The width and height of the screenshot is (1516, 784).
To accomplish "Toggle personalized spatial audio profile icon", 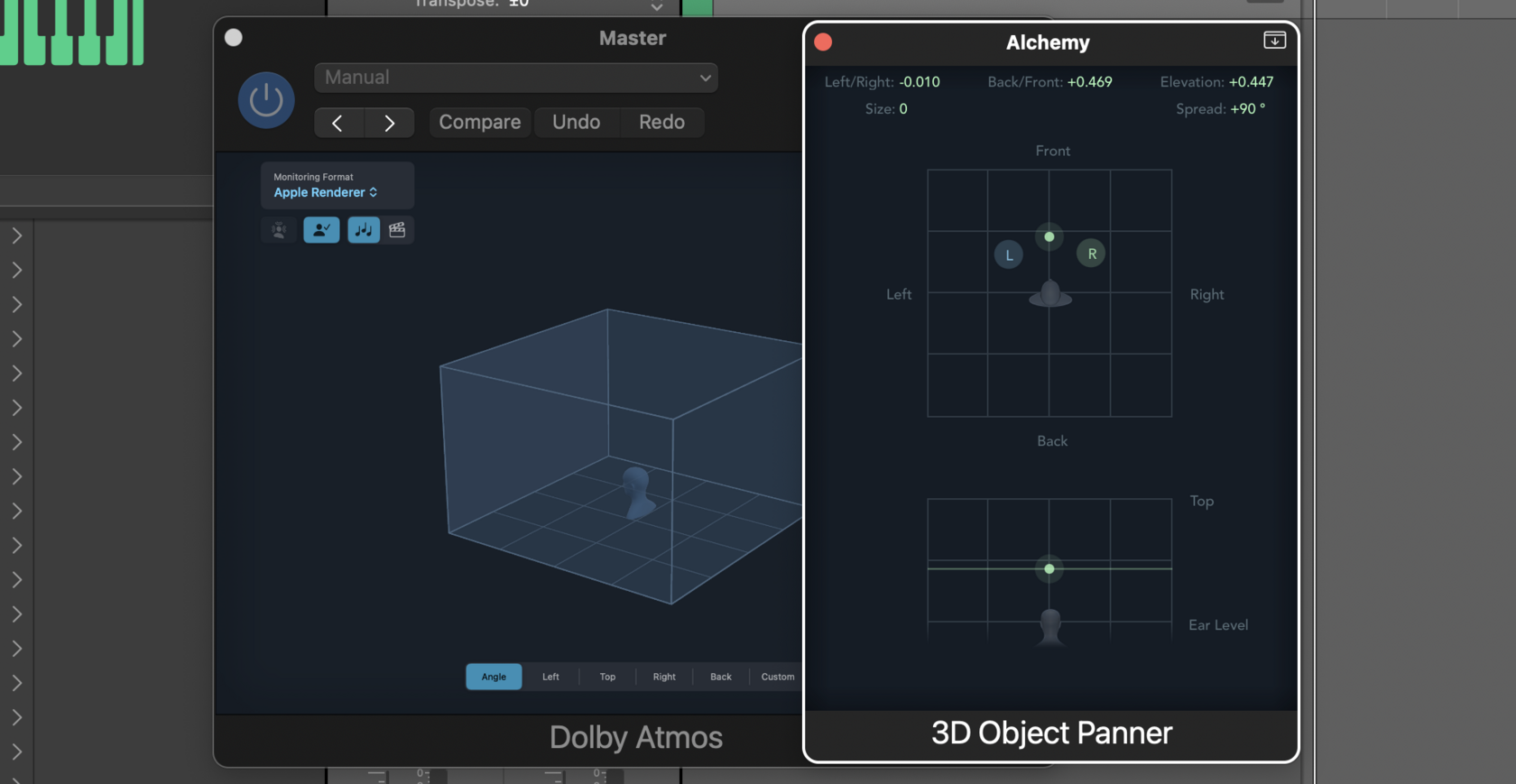I will click(x=321, y=230).
